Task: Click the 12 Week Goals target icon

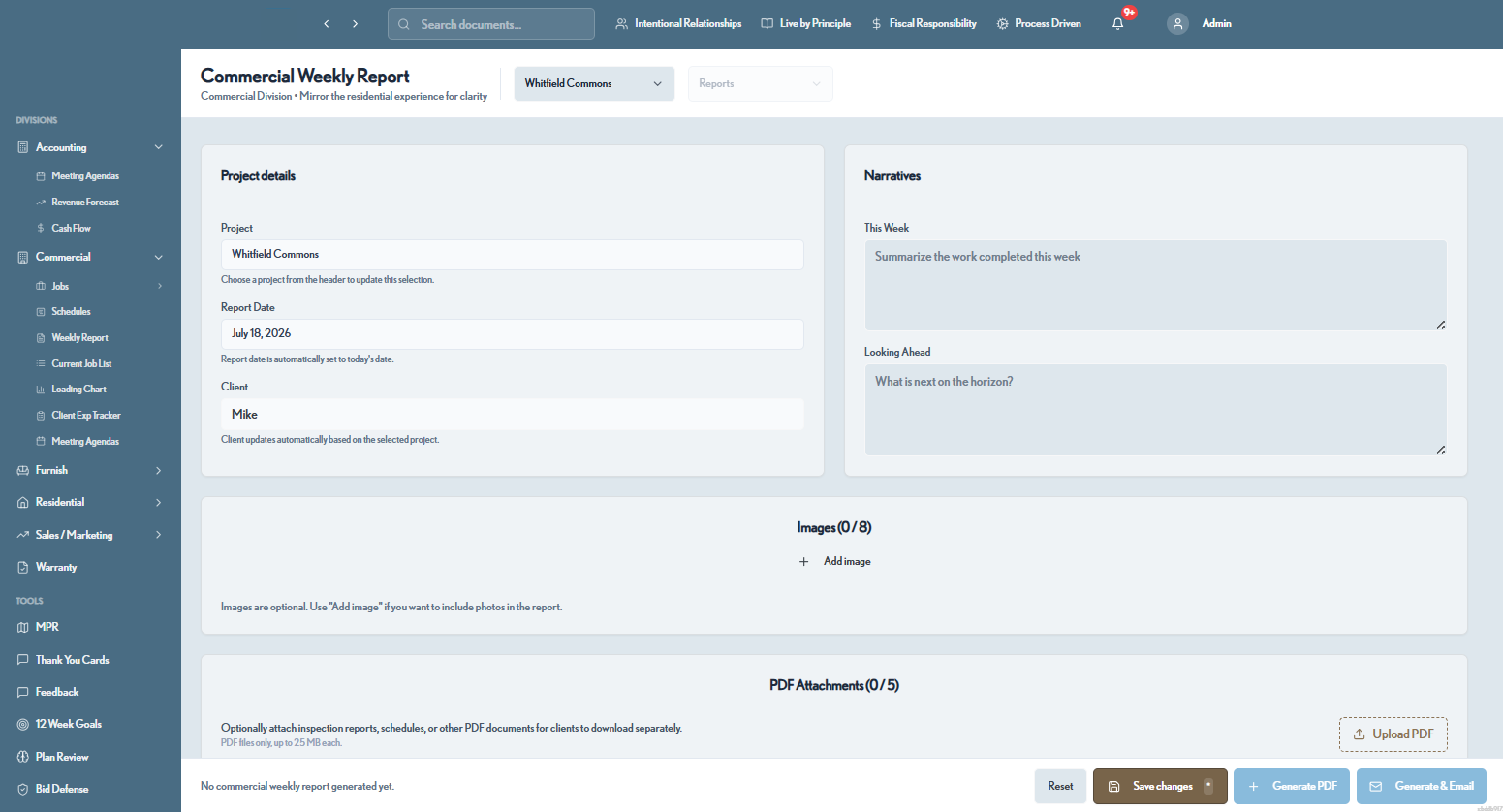Action: [x=23, y=724]
